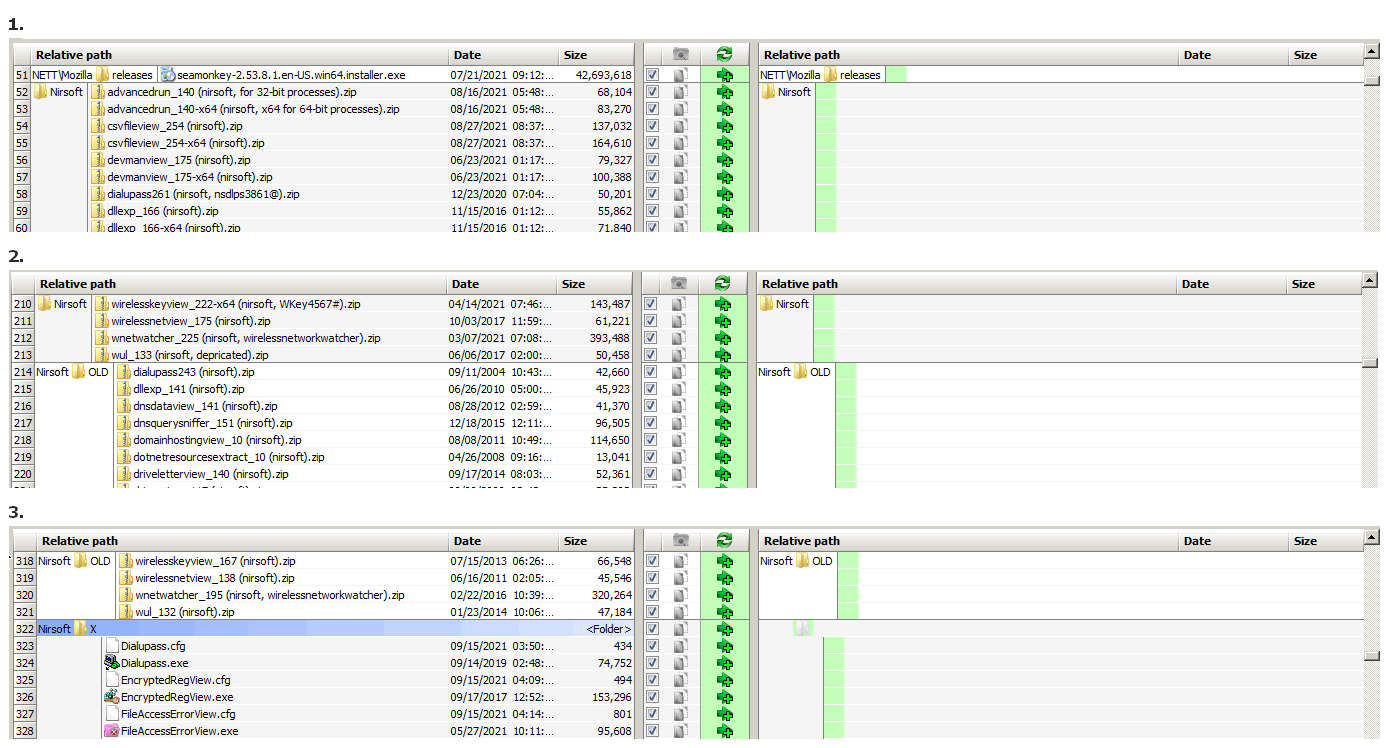Click green sync action arrow on row 217

(725, 423)
